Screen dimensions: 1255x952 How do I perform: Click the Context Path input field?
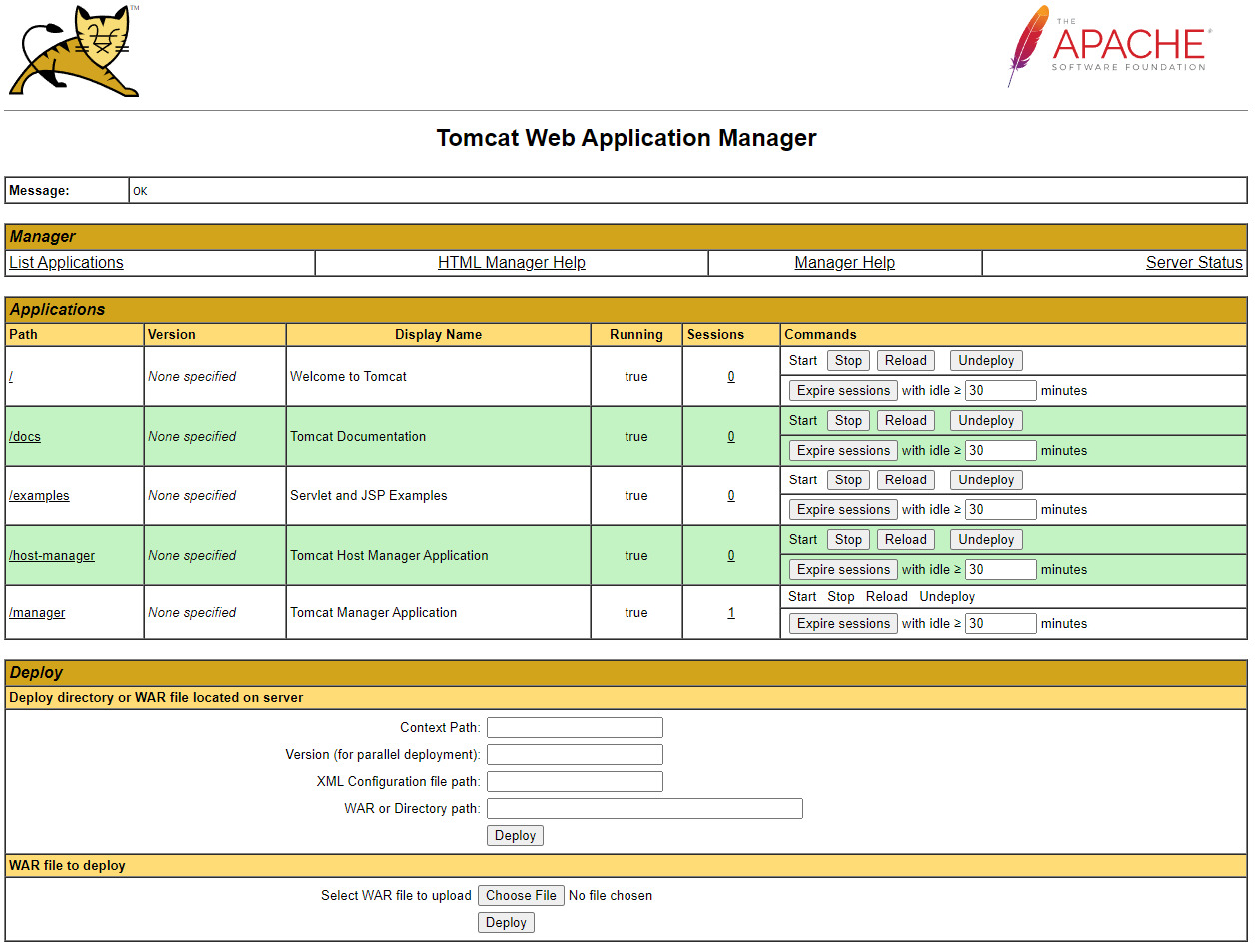[x=575, y=728]
